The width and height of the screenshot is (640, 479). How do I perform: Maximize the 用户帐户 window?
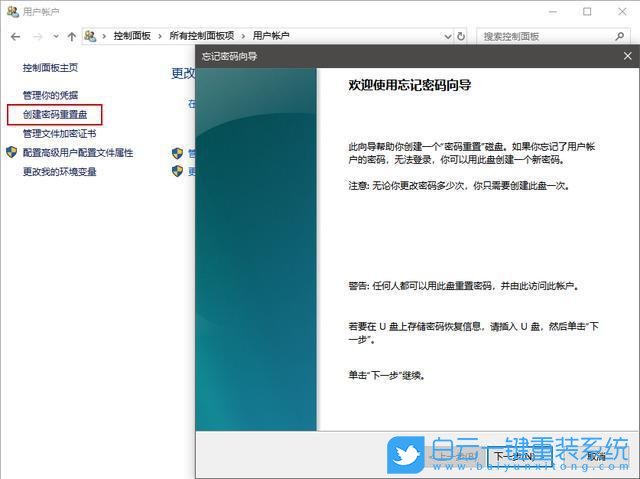(587, 11)
